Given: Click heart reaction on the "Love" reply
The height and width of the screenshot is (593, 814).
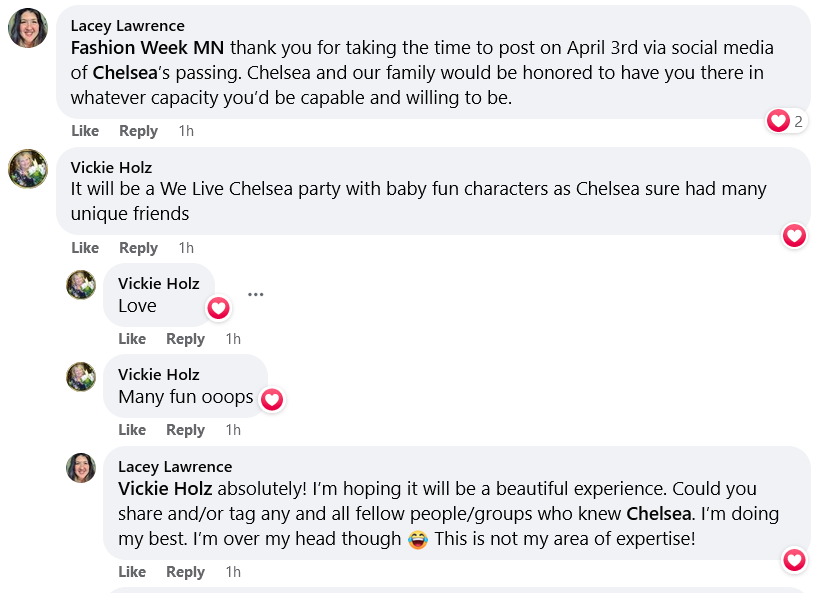Looking at the screenshot, I should coord(218,308).
